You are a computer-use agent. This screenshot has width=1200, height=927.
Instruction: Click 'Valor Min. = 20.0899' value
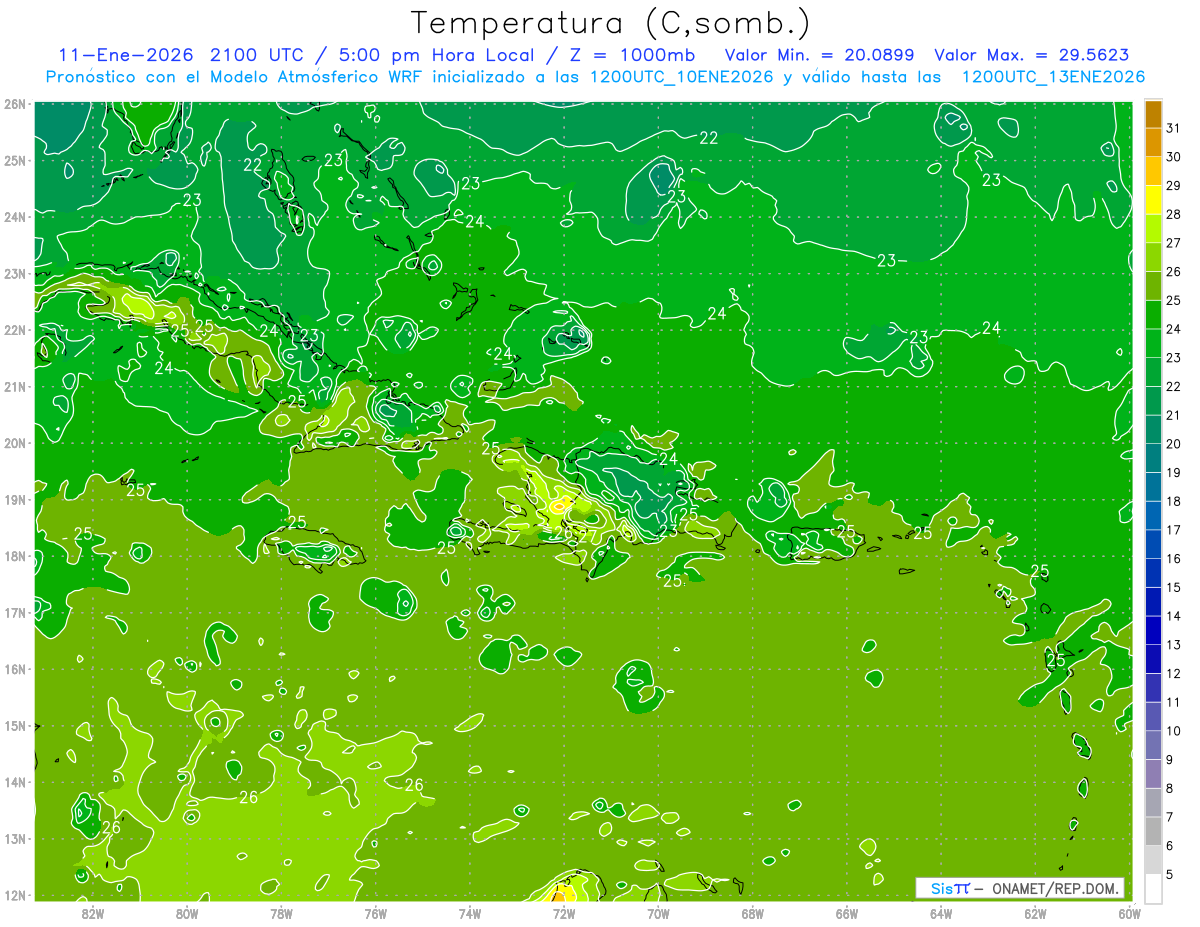[x=822, y=55]
